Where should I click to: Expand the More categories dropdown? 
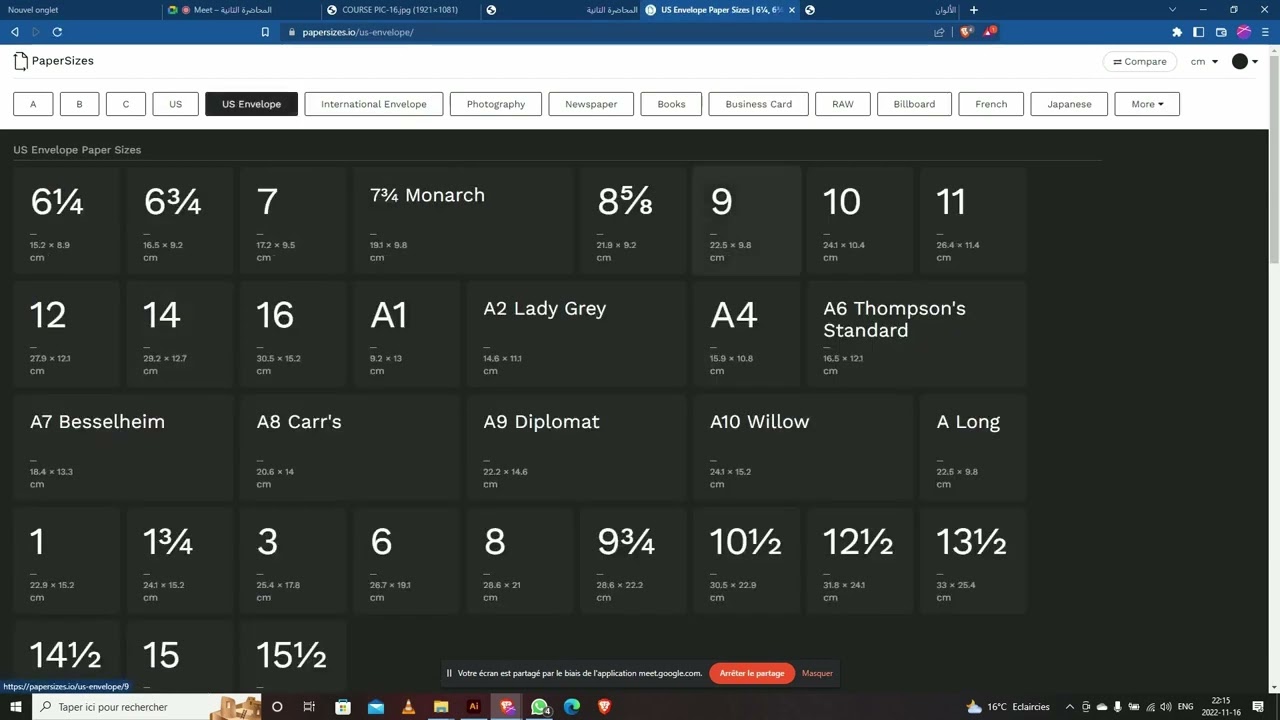tap(1147, 104)
